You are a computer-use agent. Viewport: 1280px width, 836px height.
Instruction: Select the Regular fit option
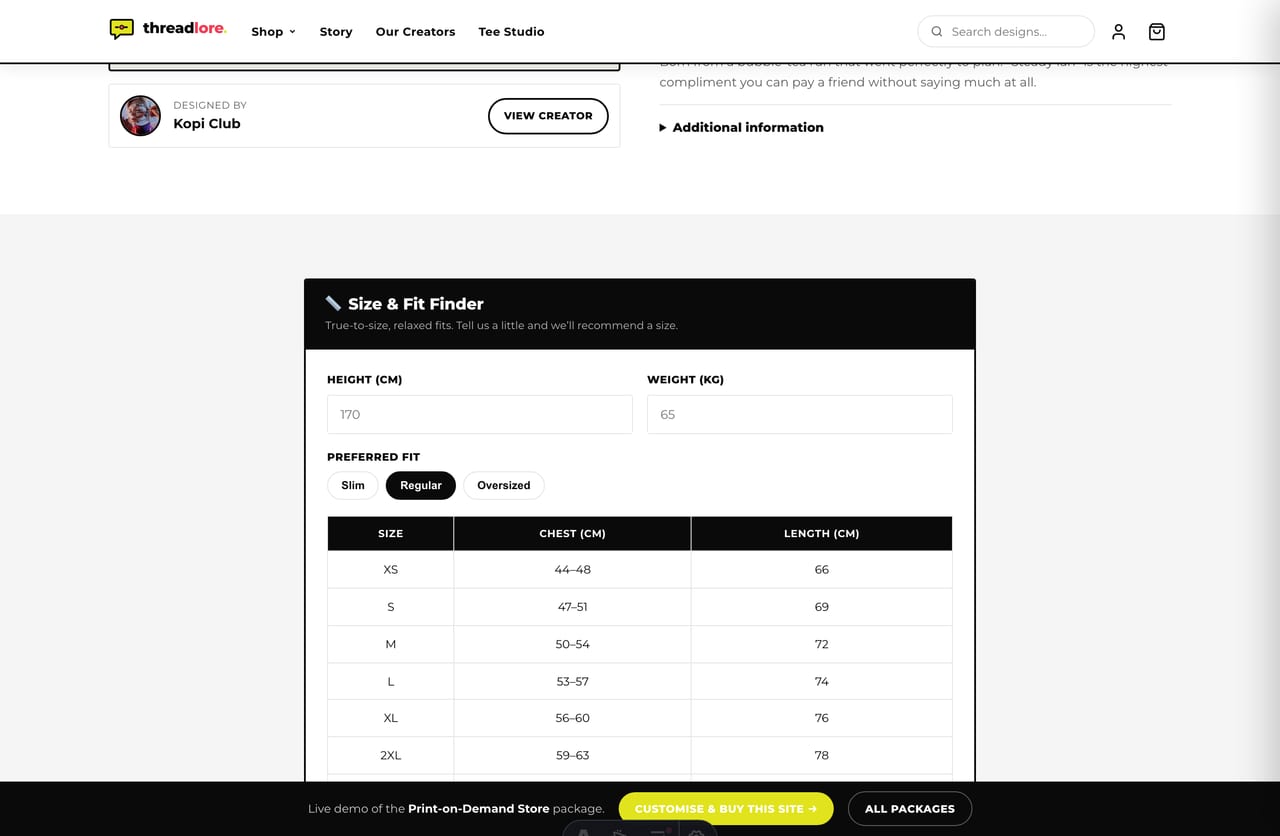421,485
